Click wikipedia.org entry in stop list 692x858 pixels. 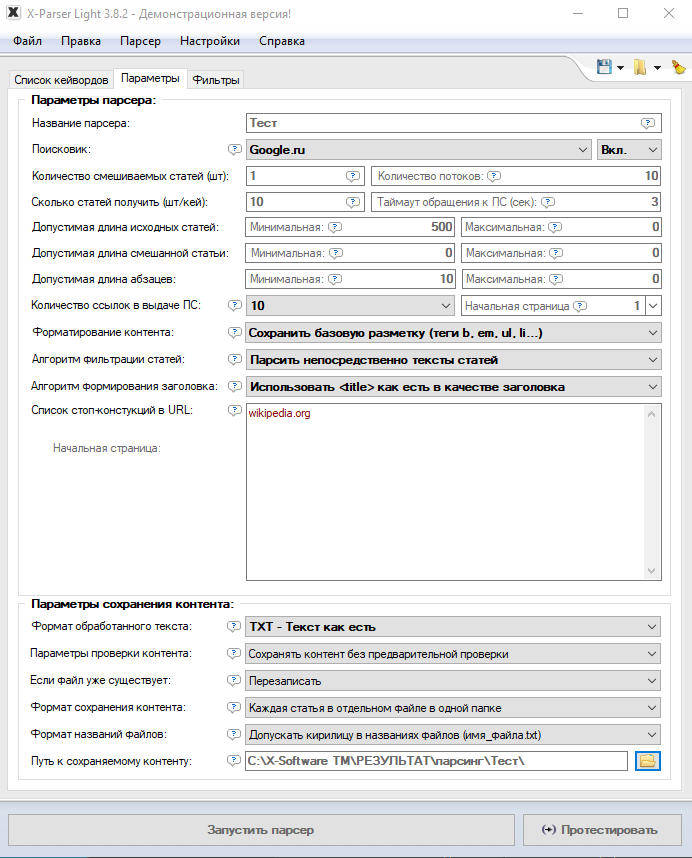(x=280, y=413)
